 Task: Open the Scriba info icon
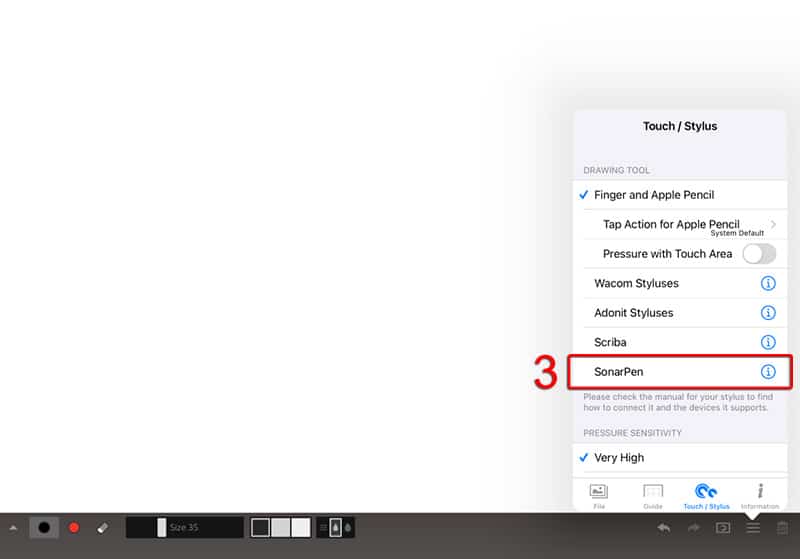(768, 342)
